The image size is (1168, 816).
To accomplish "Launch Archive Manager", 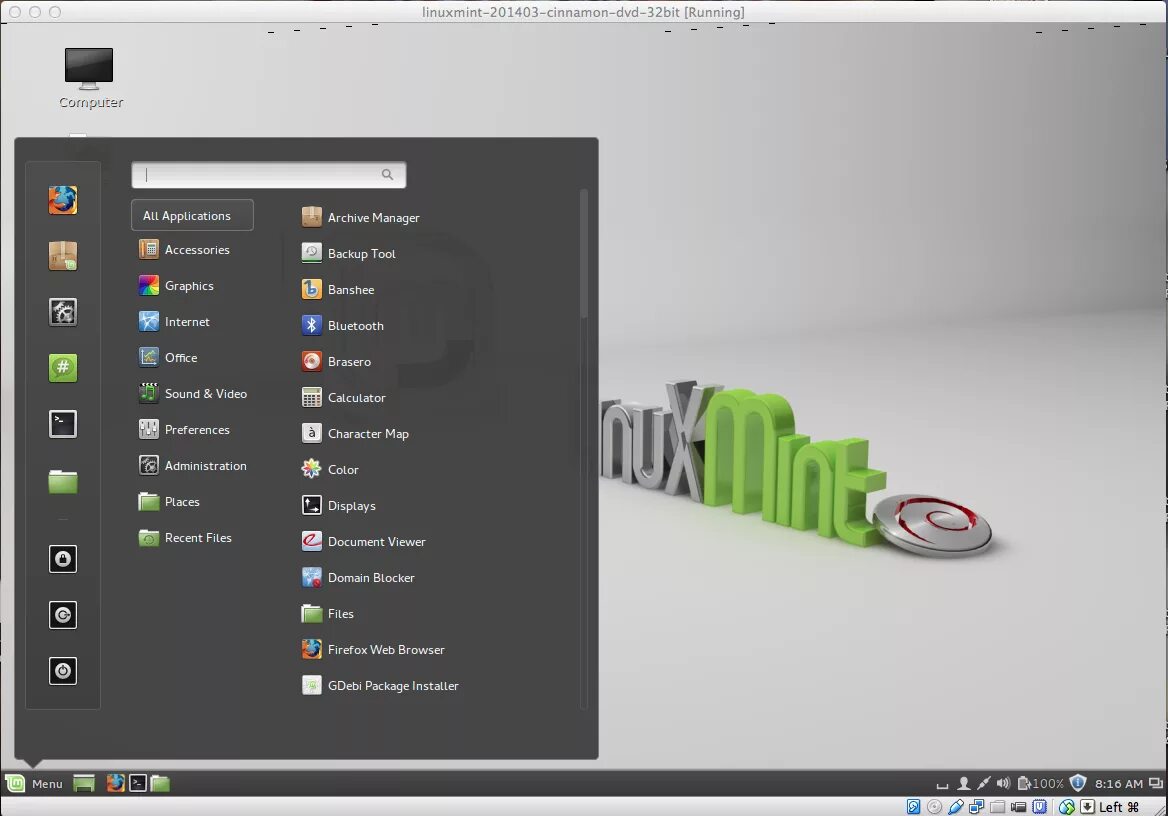I will click(x=361, y=217).
